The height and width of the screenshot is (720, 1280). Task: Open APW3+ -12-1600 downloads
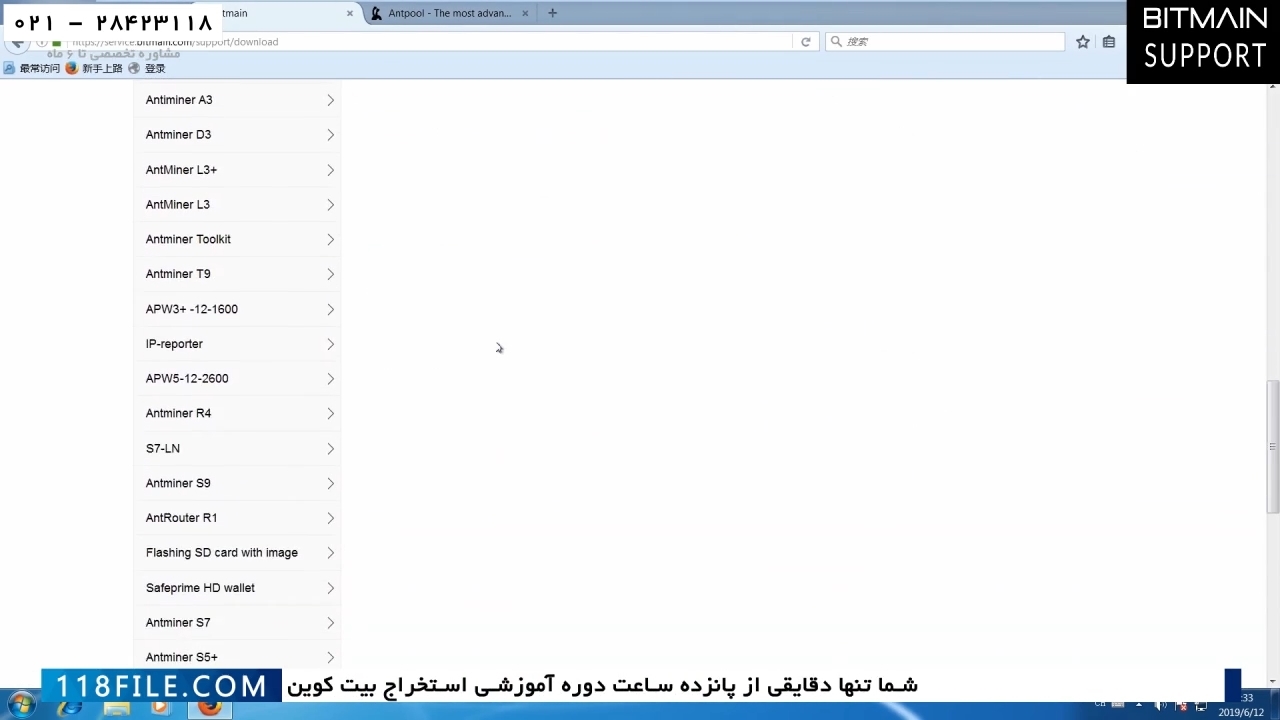[x=238, y=309]
